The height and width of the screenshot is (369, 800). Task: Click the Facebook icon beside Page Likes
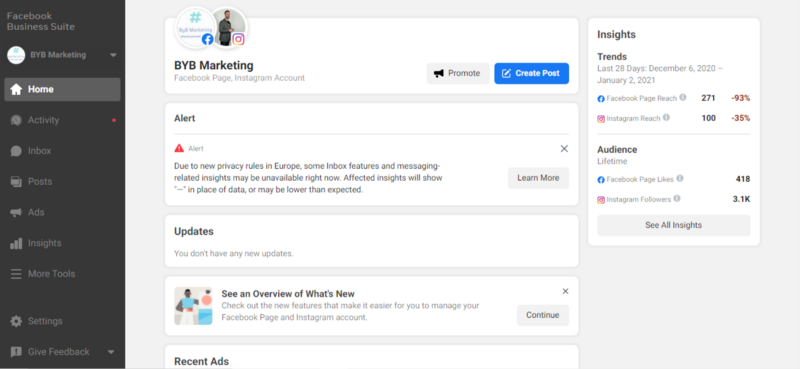[601, 180]
